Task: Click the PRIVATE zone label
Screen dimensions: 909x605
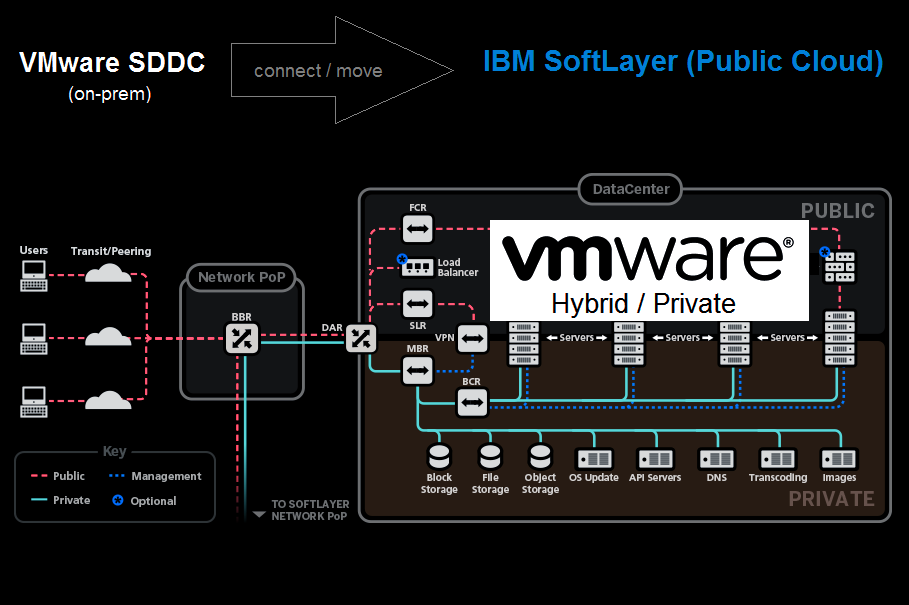Action: 831,499
